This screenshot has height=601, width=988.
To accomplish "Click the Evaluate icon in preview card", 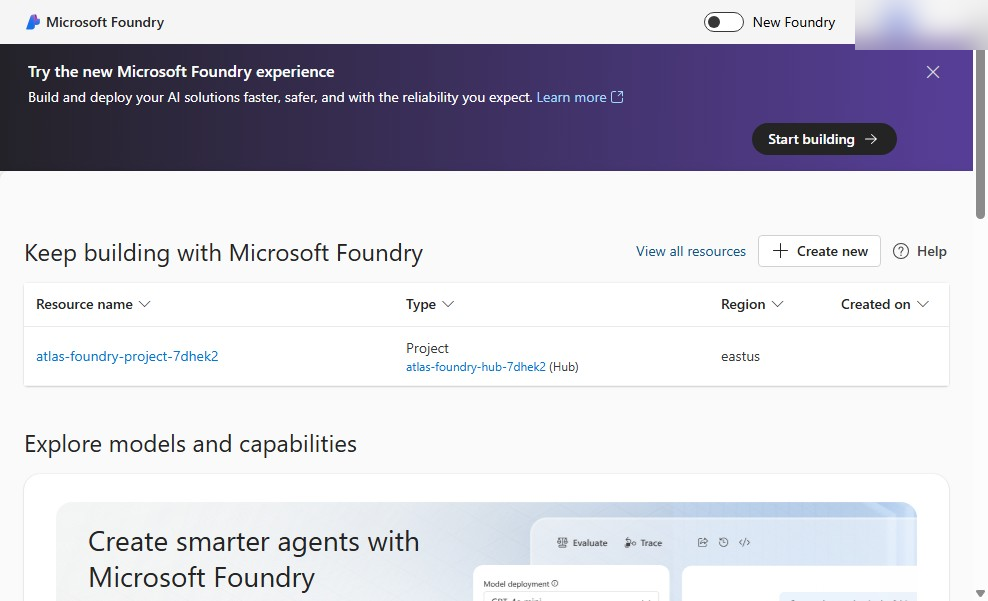I will [x=562, y=542].
